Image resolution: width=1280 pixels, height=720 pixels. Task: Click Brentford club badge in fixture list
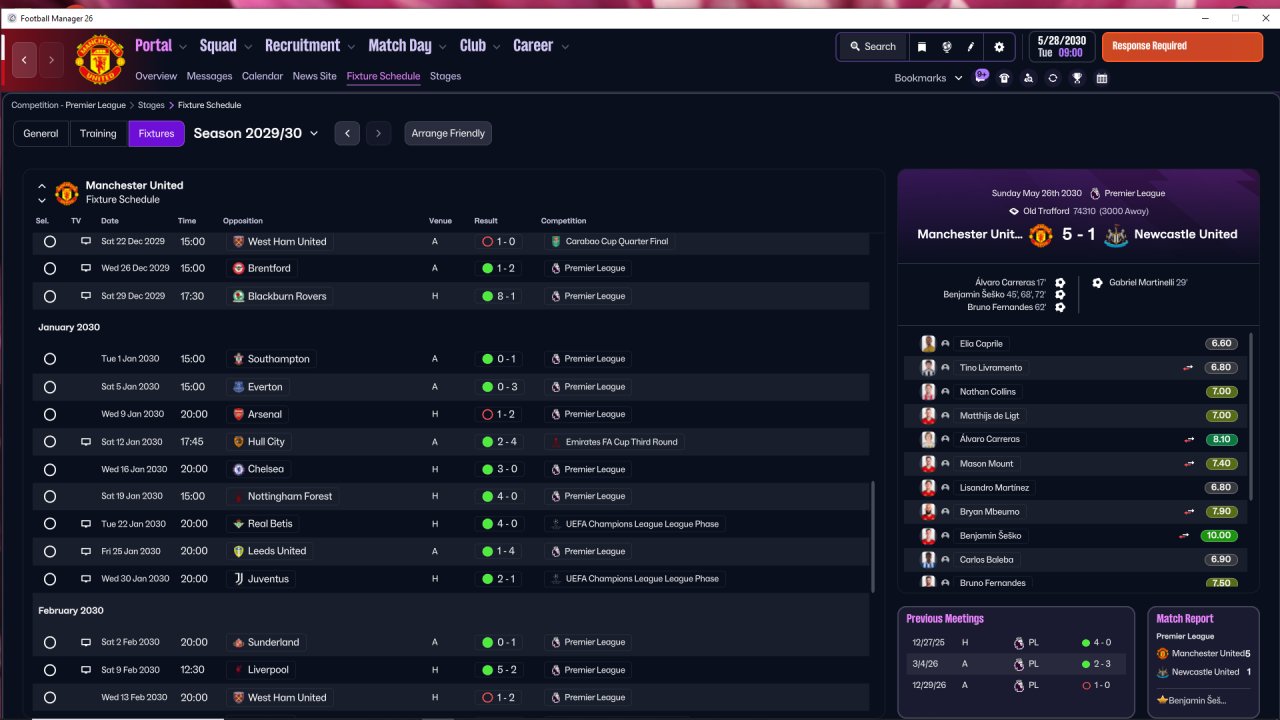click(238, 268)
